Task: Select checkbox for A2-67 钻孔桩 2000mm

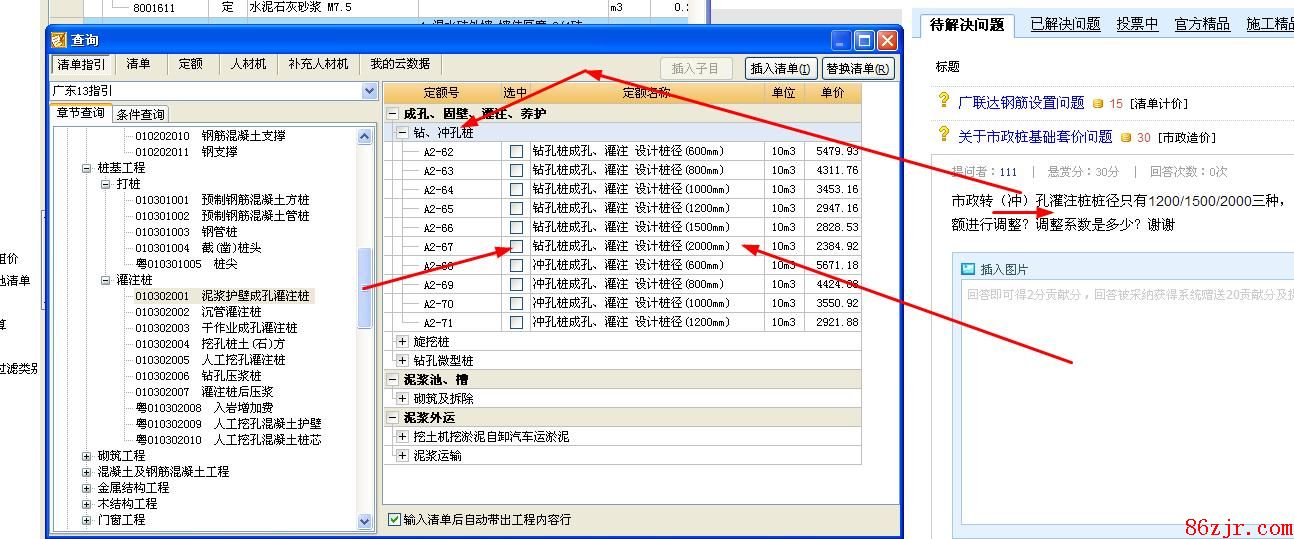Action: 516,246
